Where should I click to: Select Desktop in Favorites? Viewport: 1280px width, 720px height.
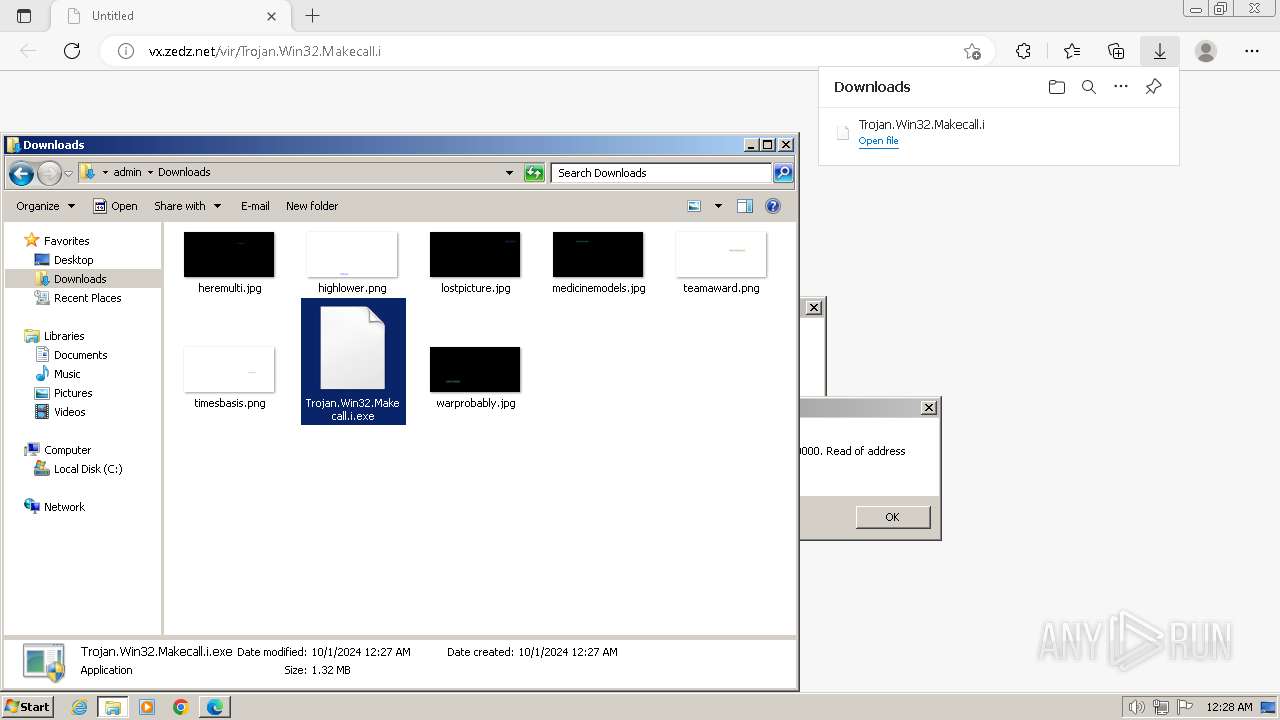[73, 260]
